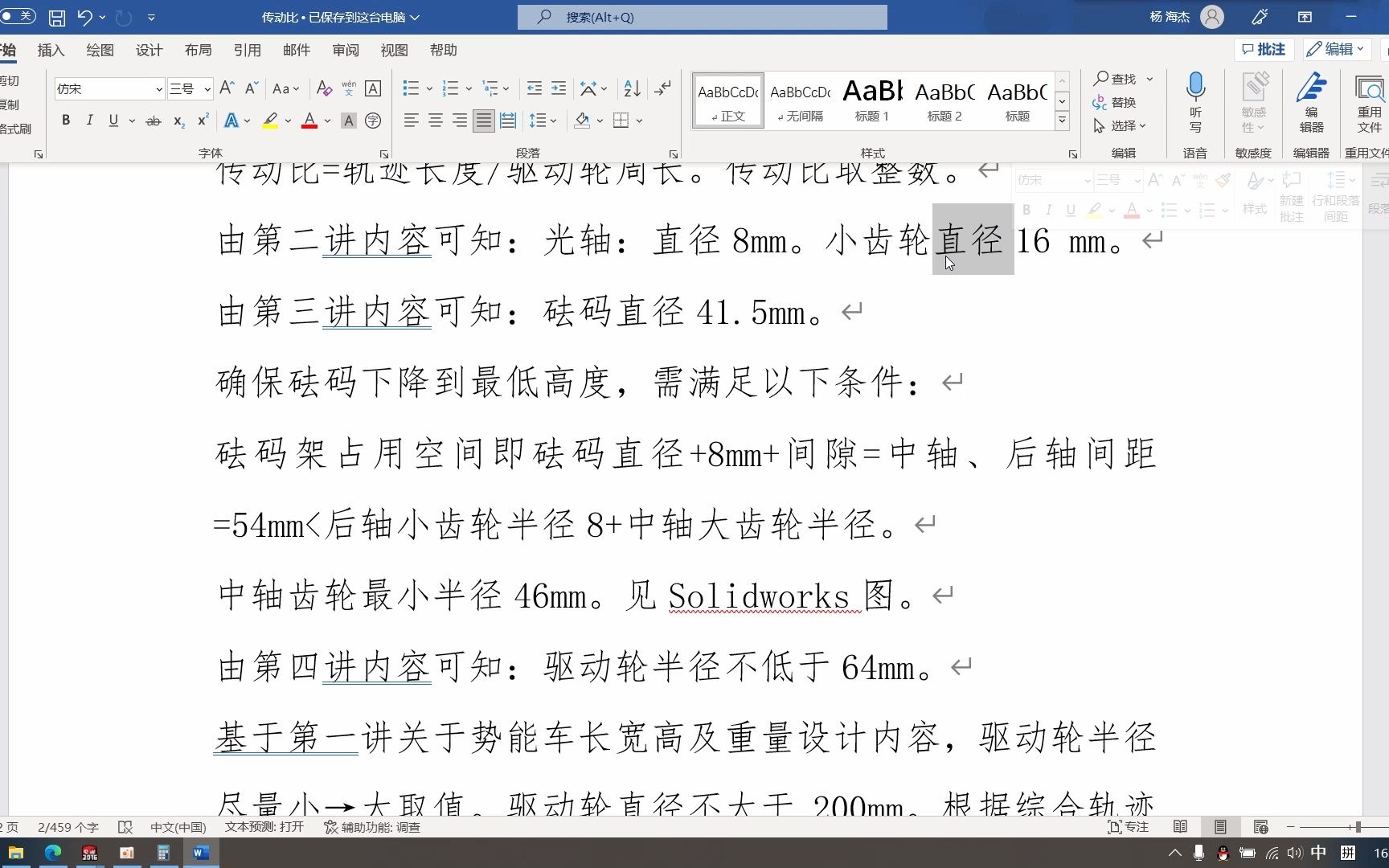This screenshot has height=868, width=1389.
Task: Switch to Read Mode view icon
Action: 1180,827
